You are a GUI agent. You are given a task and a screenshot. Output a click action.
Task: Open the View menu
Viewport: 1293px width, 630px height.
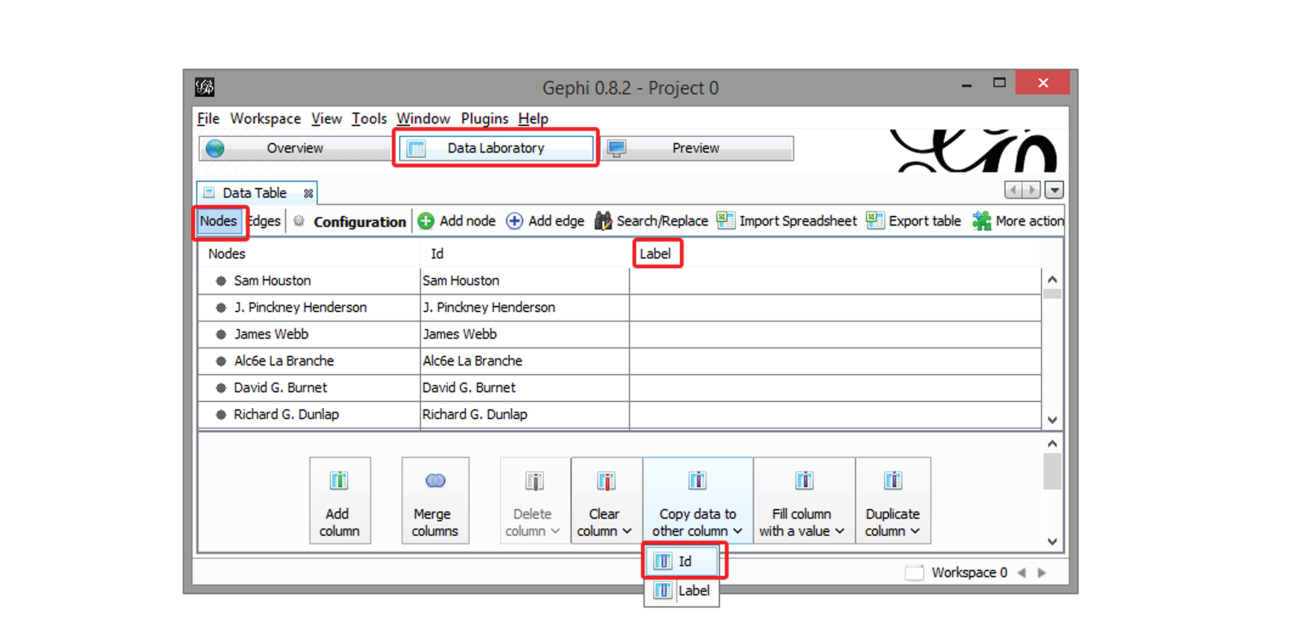pyautogui.click(x=326, y=118)
